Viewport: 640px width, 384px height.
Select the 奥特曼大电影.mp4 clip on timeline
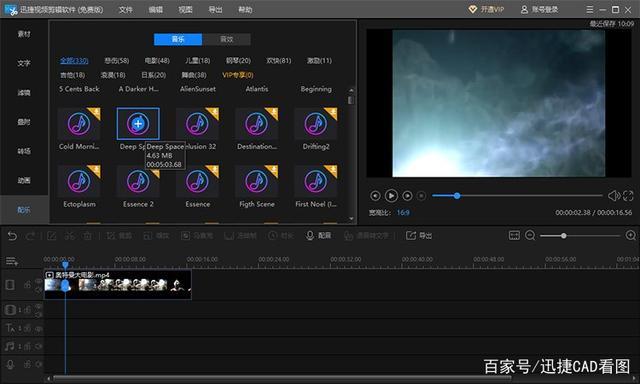coord(118,284)
